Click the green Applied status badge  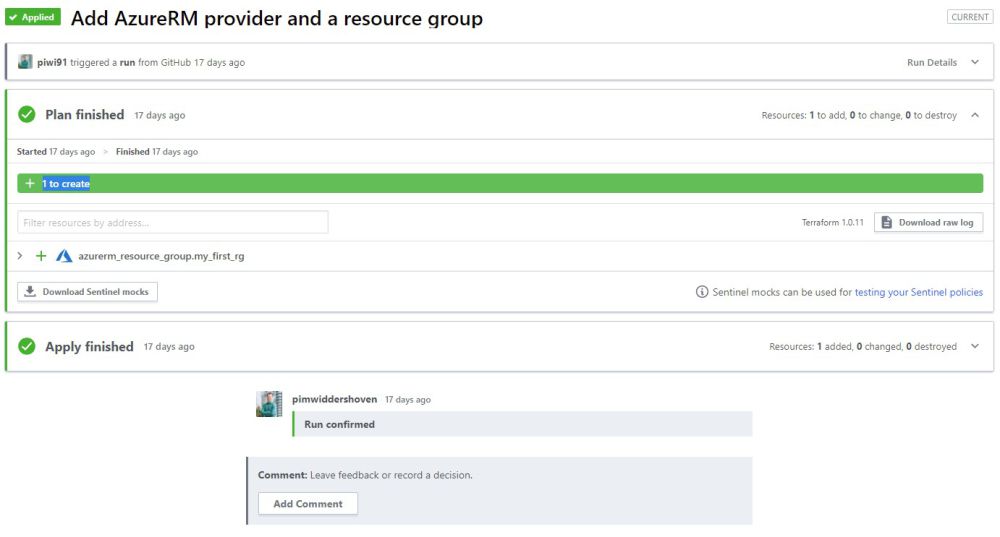33,17
